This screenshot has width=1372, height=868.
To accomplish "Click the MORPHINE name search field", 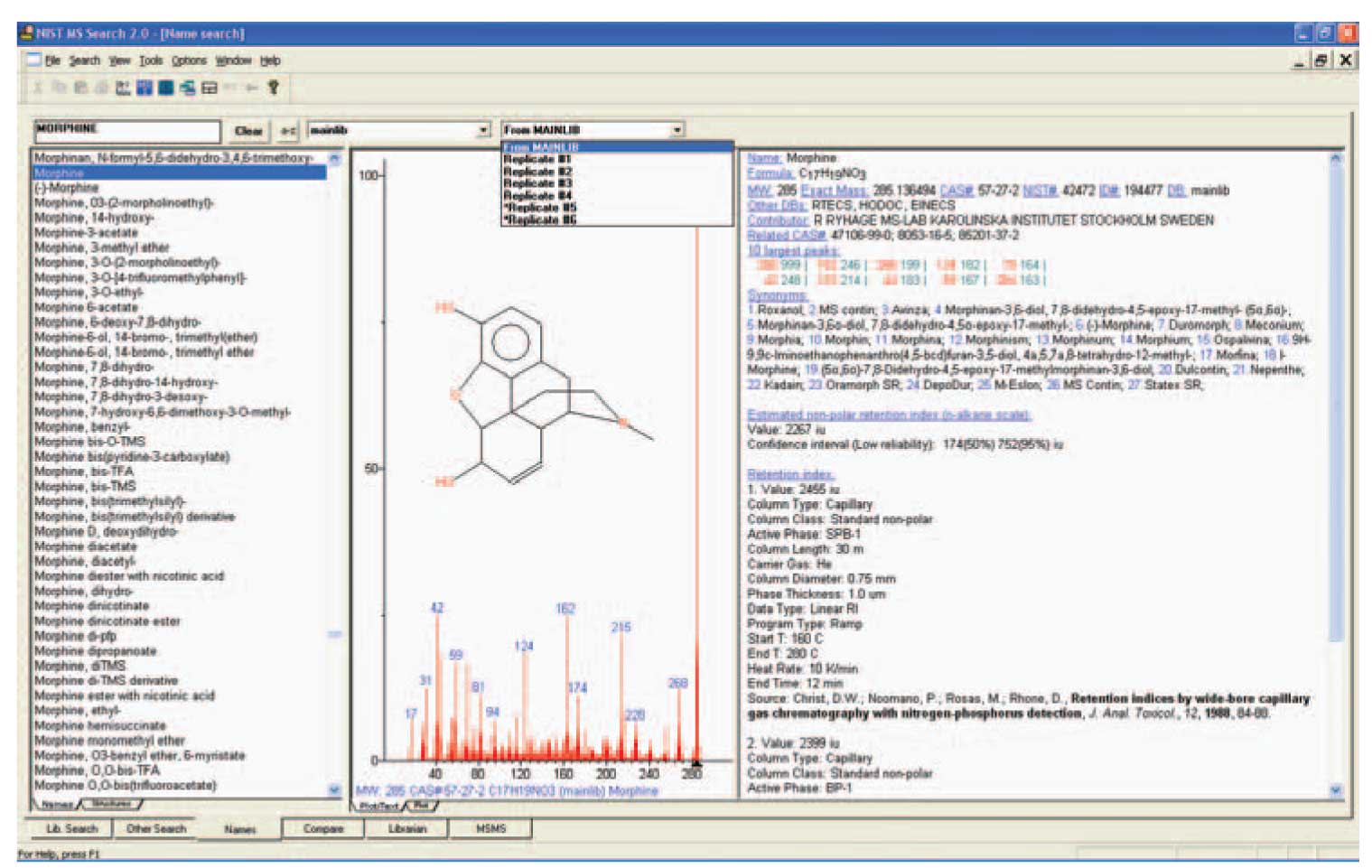I will click(x=126, y=130).
